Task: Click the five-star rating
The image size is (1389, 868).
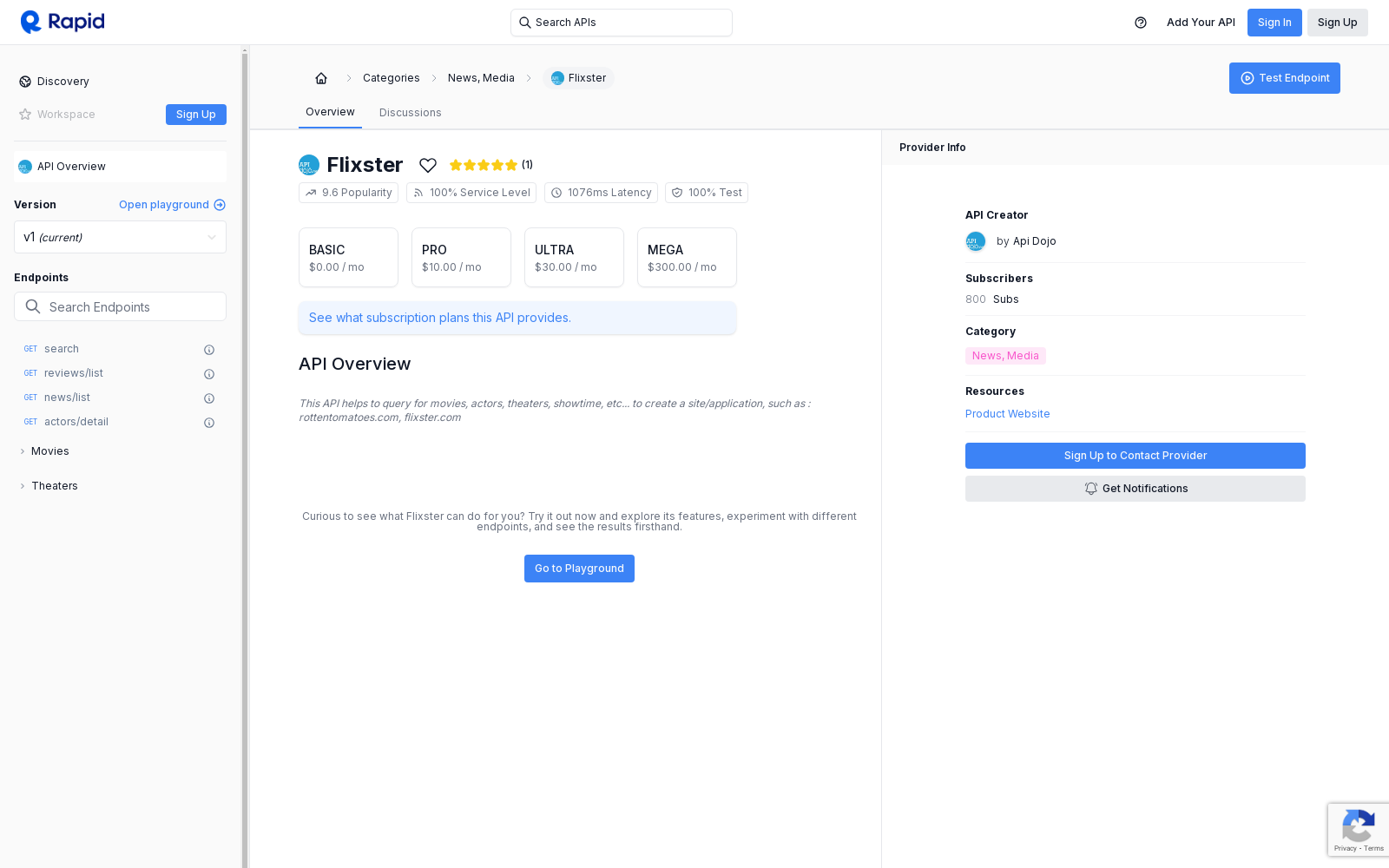Action: pos(484,165)
